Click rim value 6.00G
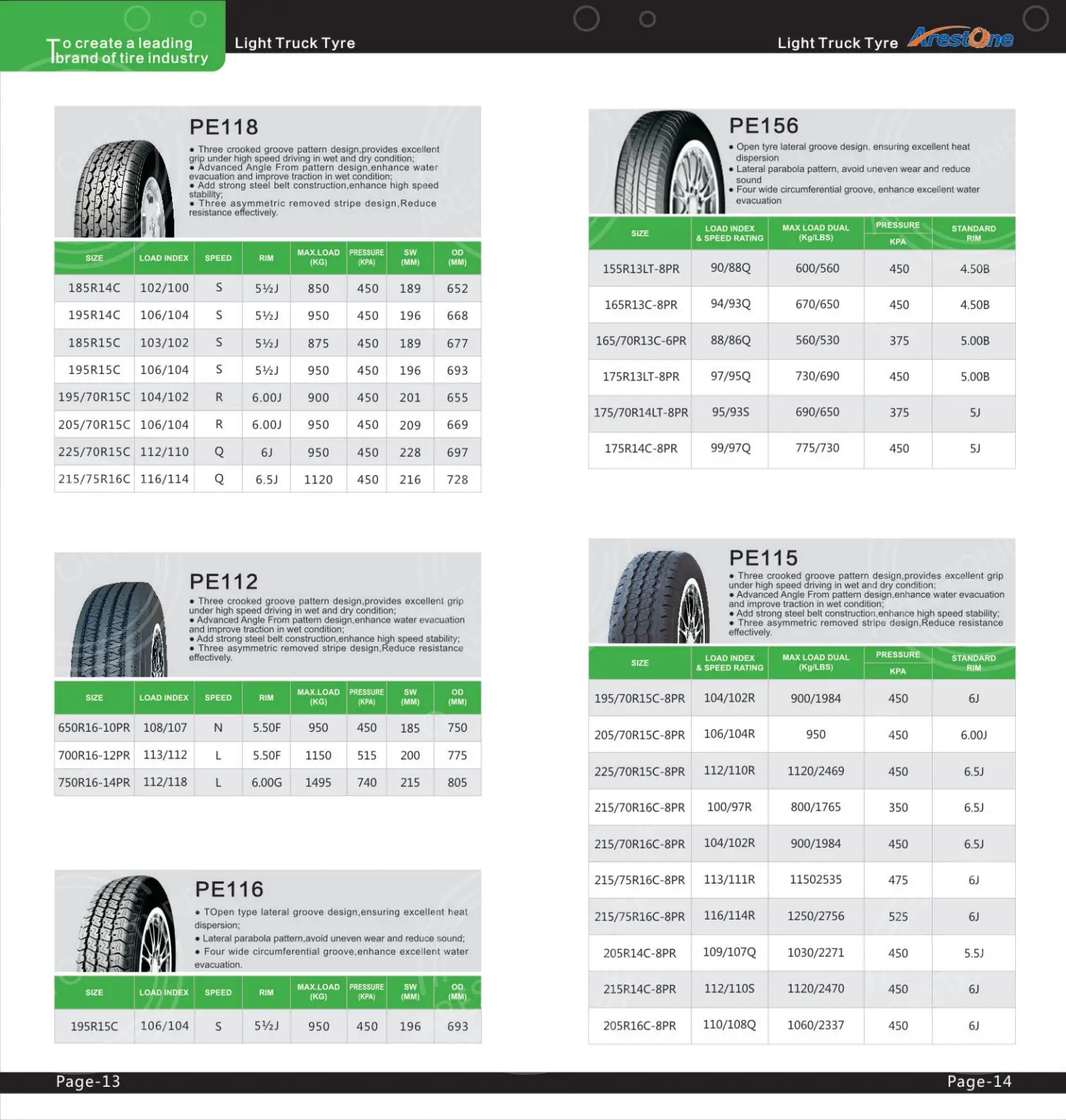1066x1120 pixels. click(267, 782)
